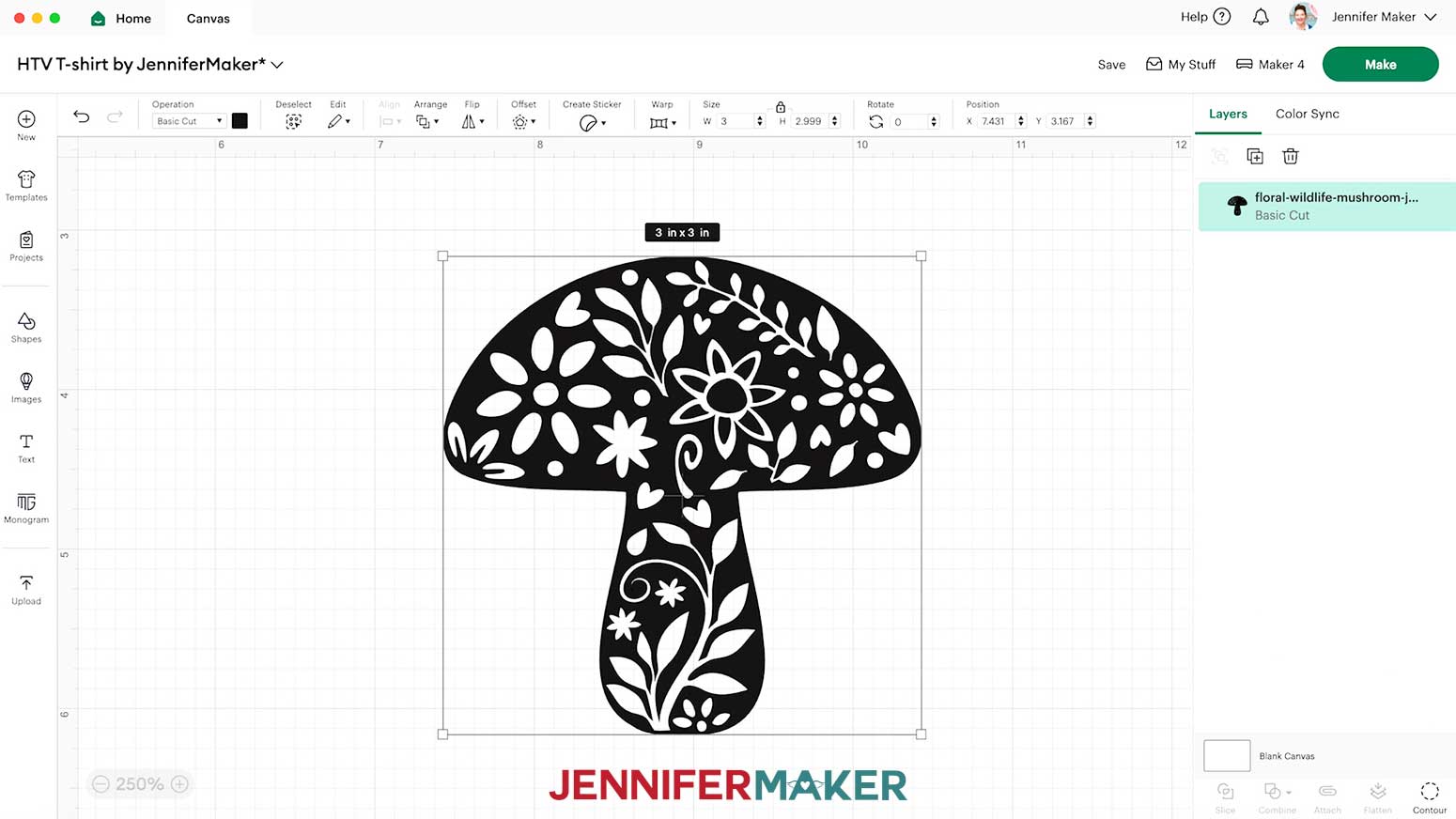Click the bottom-right selection handle

921,734
